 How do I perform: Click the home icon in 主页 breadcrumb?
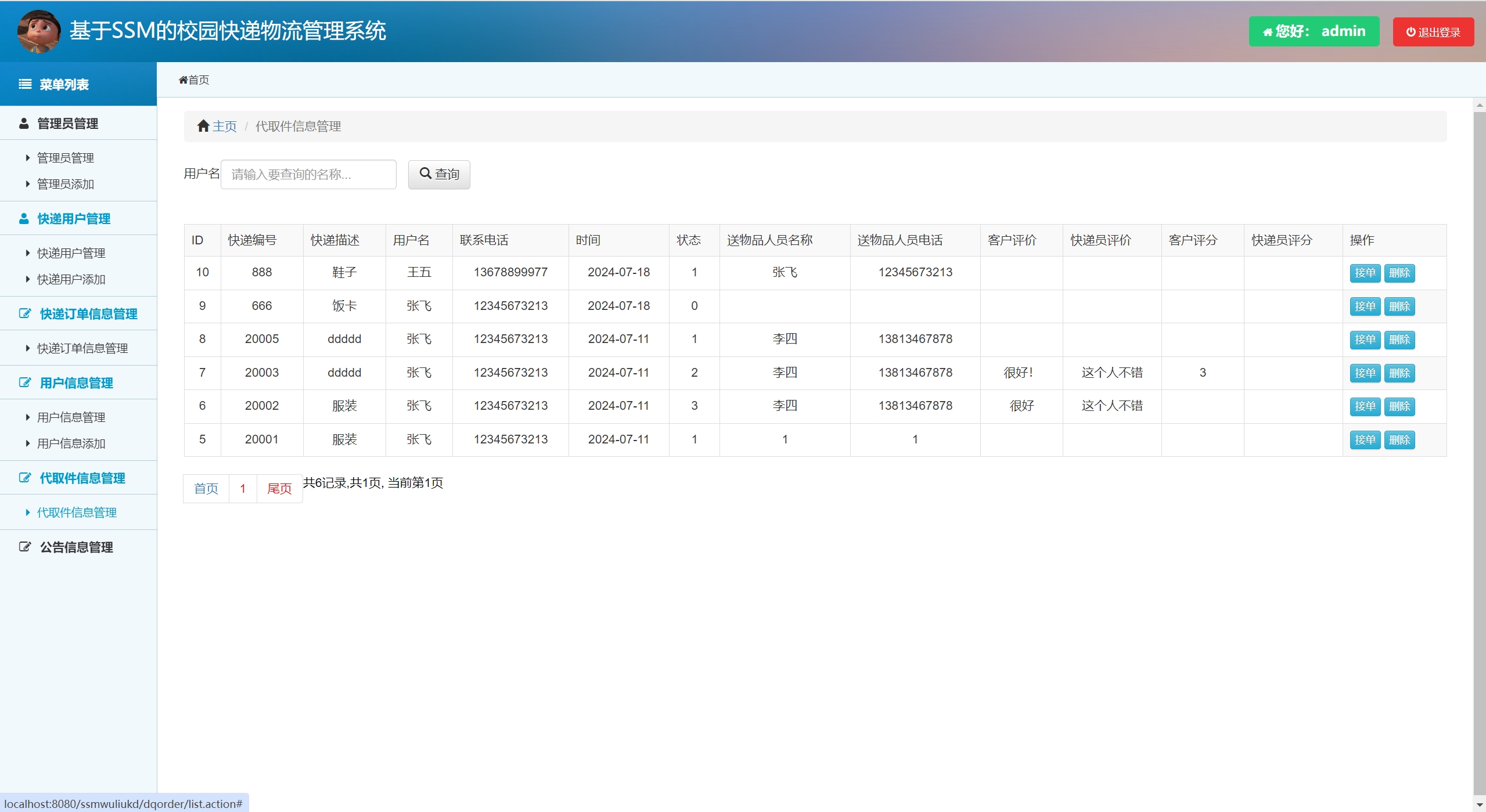(203, 126)
